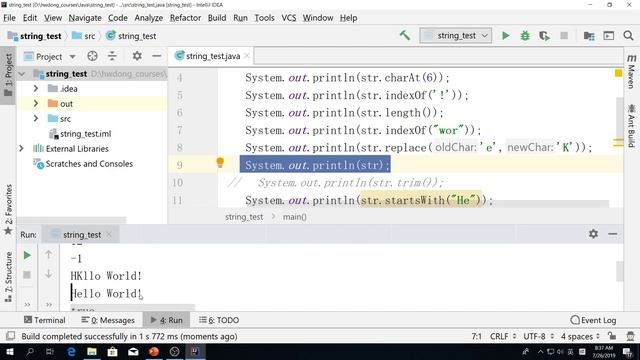The height and width of the screenshot is (360, 640).
Task: Change file encoding UTF-8
Action: click(538, 336)
